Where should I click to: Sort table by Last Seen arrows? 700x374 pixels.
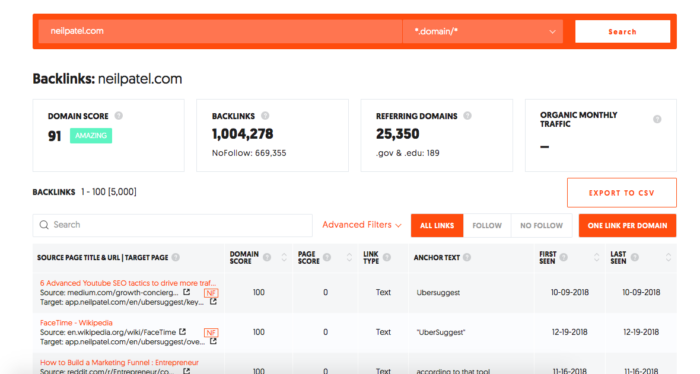668,258
